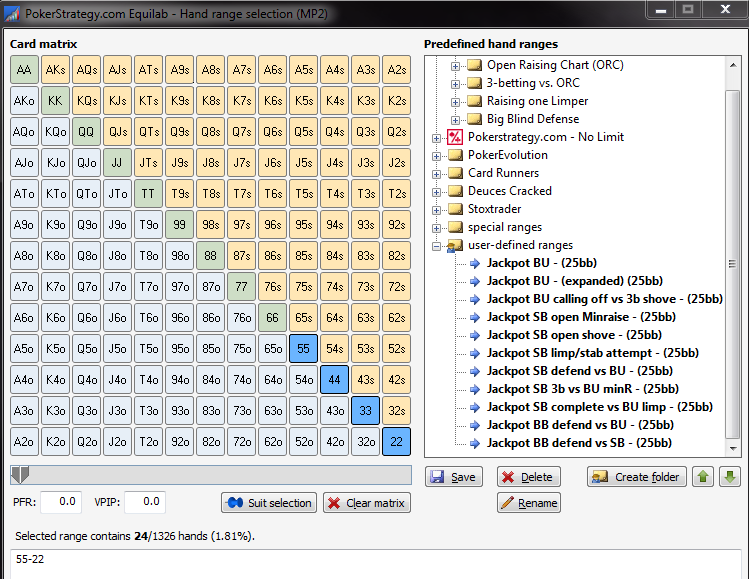The height and width of the screenshot is (579, 749).
Task: Expand the Deuces Cracked node
Action: click(x=436, y=193)
